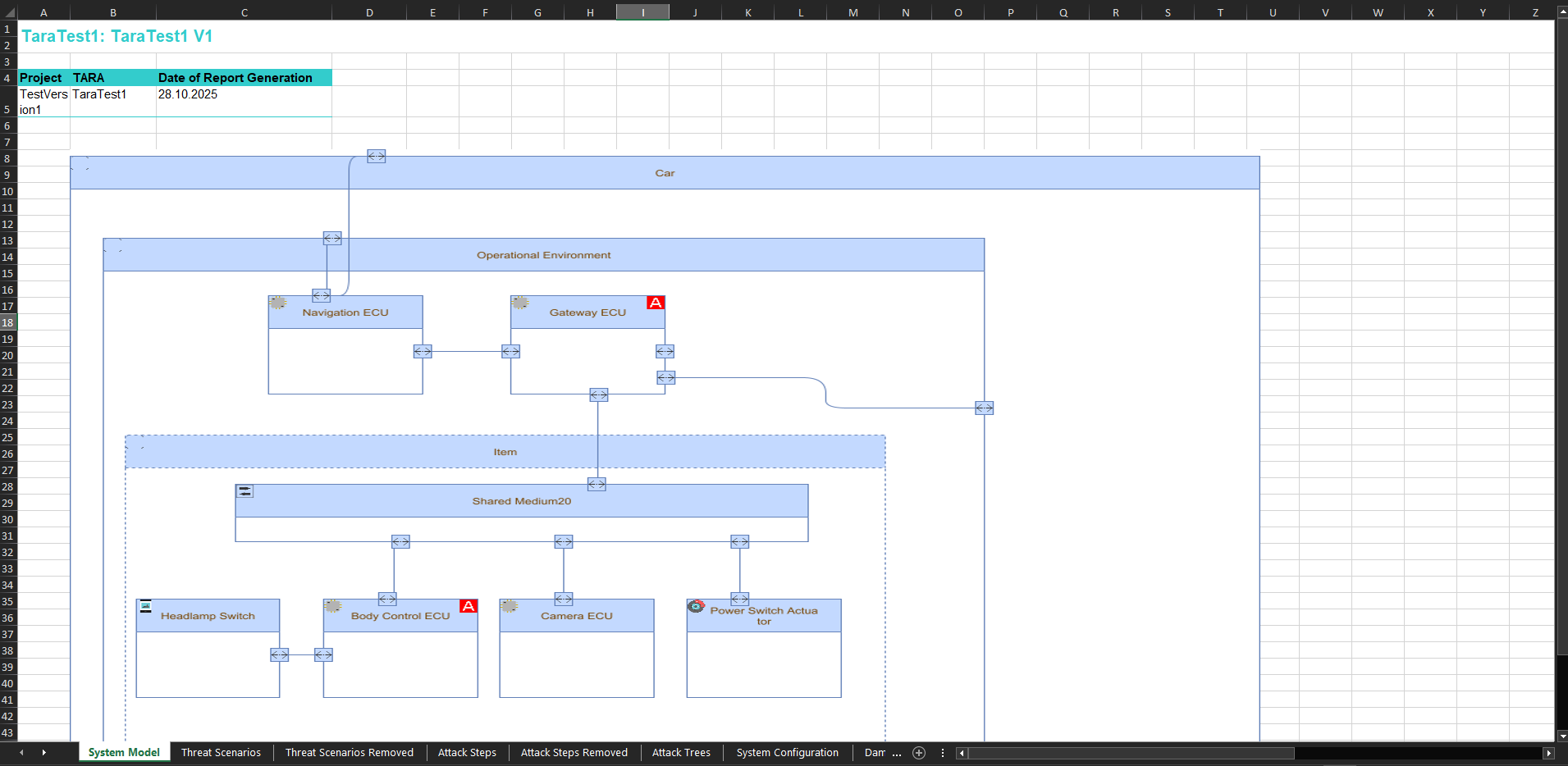Image resolution: width=1568 pixels, height=766 pixels.
Task: Click the gear icon on Camera ECU
Action: coord(509,606)
